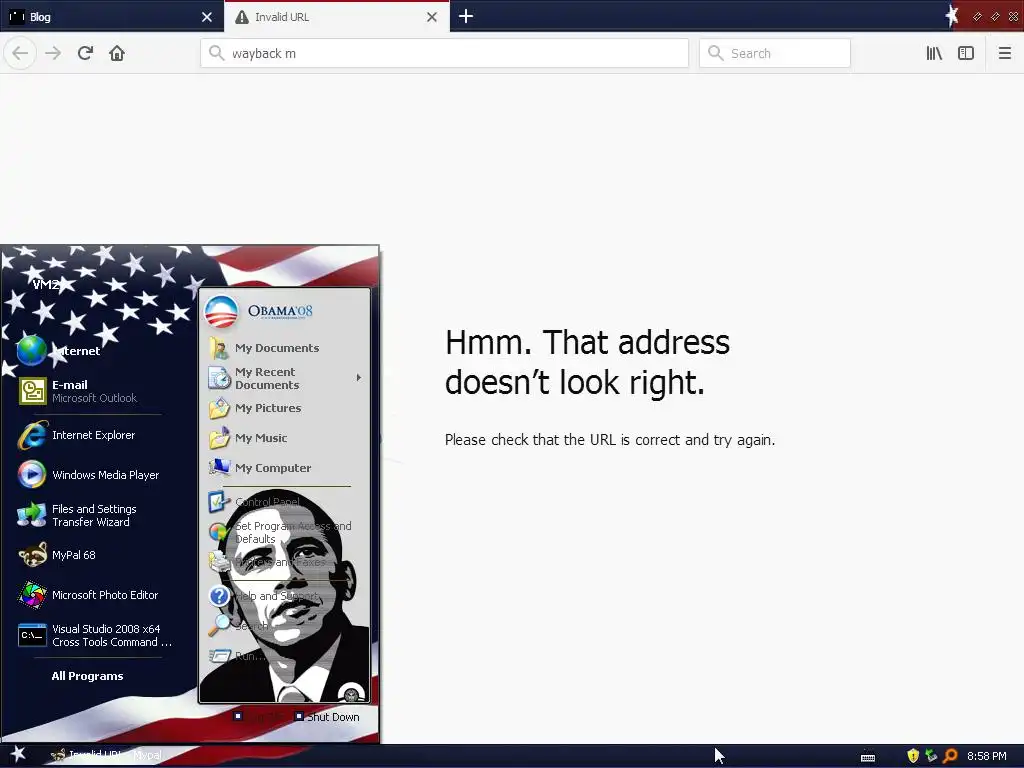
Task: Click into the Search box
Action: (x=775, y=53)
